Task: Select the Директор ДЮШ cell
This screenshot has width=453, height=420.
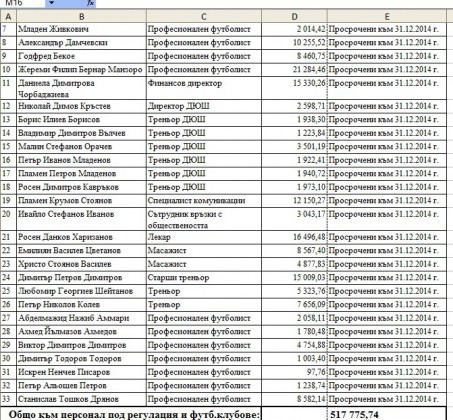Action: click(204, 106)
